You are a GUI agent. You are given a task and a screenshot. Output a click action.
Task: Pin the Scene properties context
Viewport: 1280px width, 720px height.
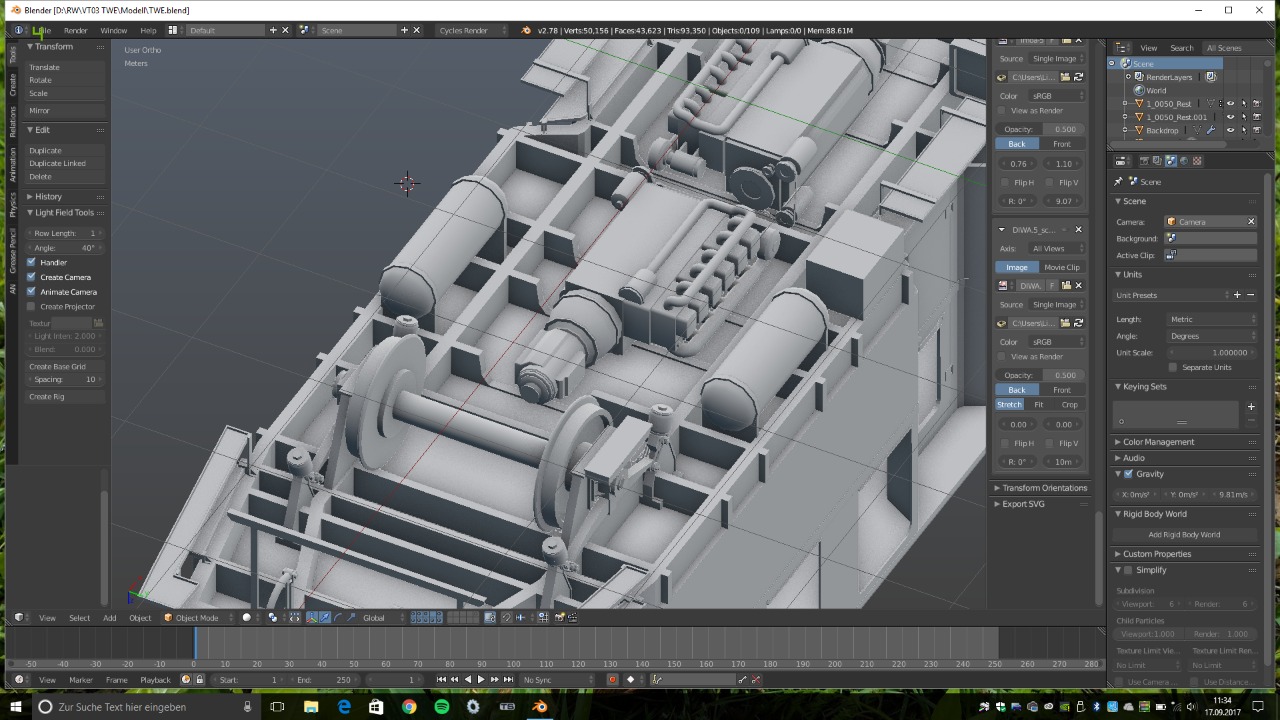click(1118, 182)
